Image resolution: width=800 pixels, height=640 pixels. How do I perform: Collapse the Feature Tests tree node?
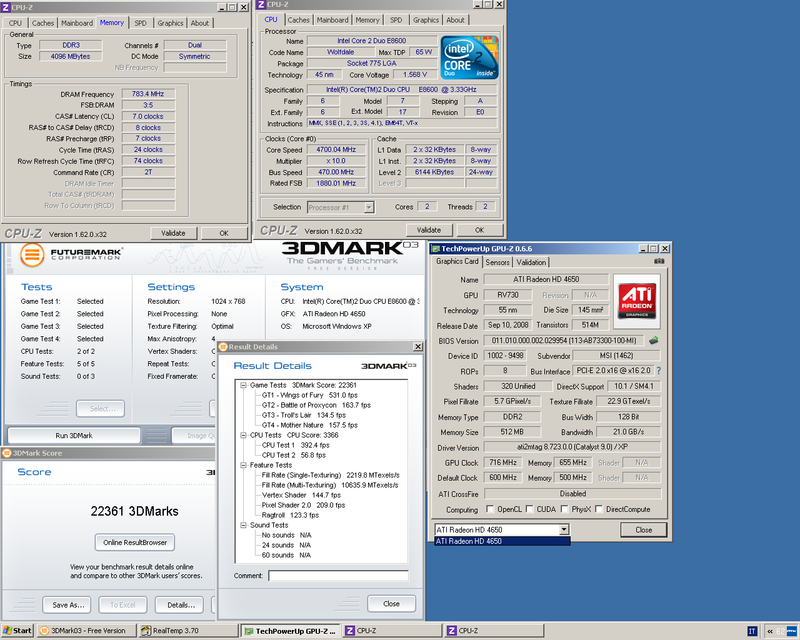(x=243, y=465)
